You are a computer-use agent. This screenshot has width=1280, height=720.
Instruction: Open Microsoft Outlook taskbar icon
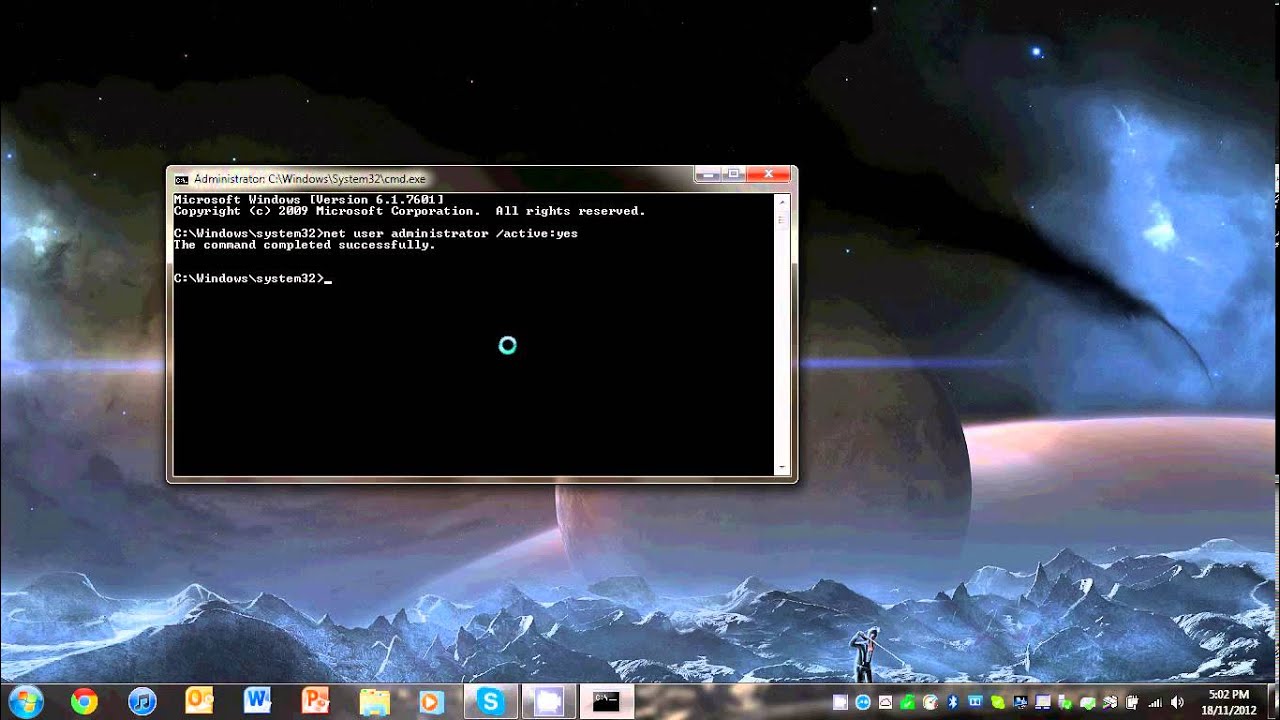(199, 701)
